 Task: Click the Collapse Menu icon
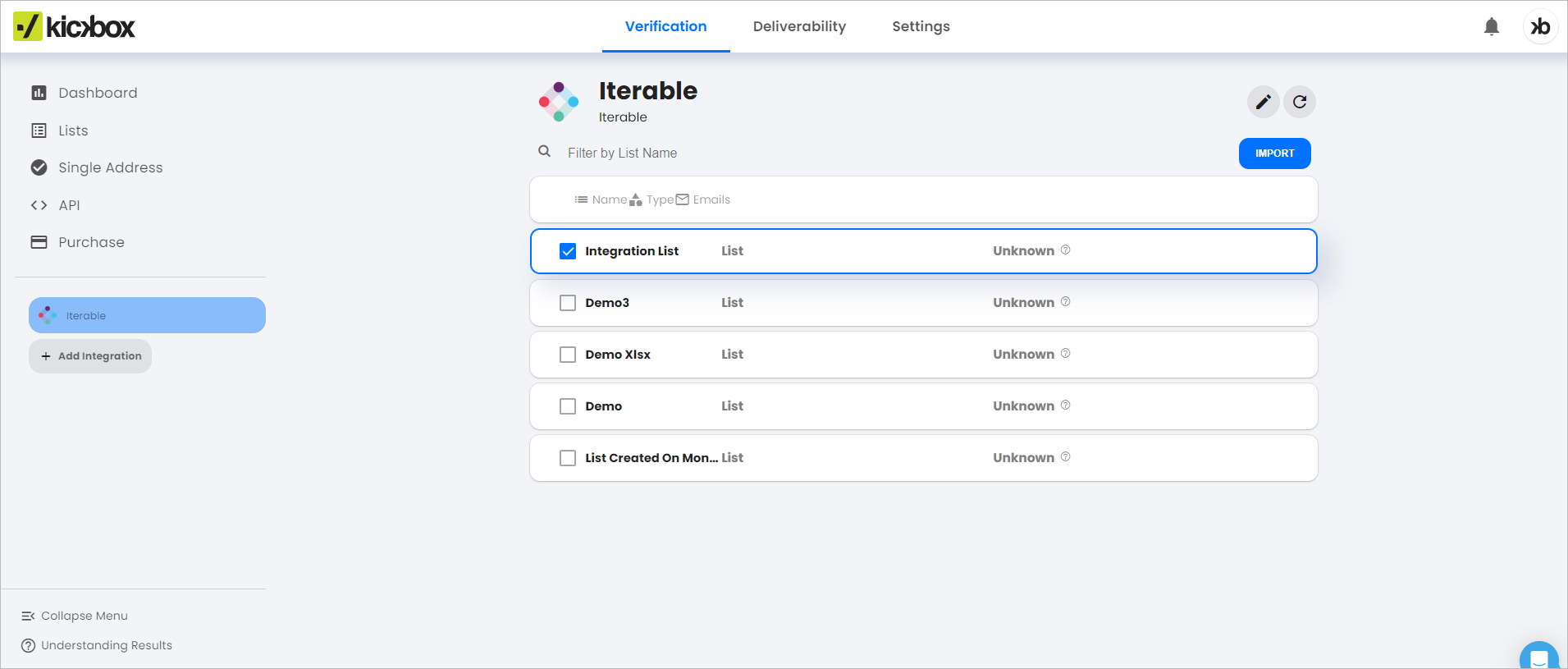(28, 616)
